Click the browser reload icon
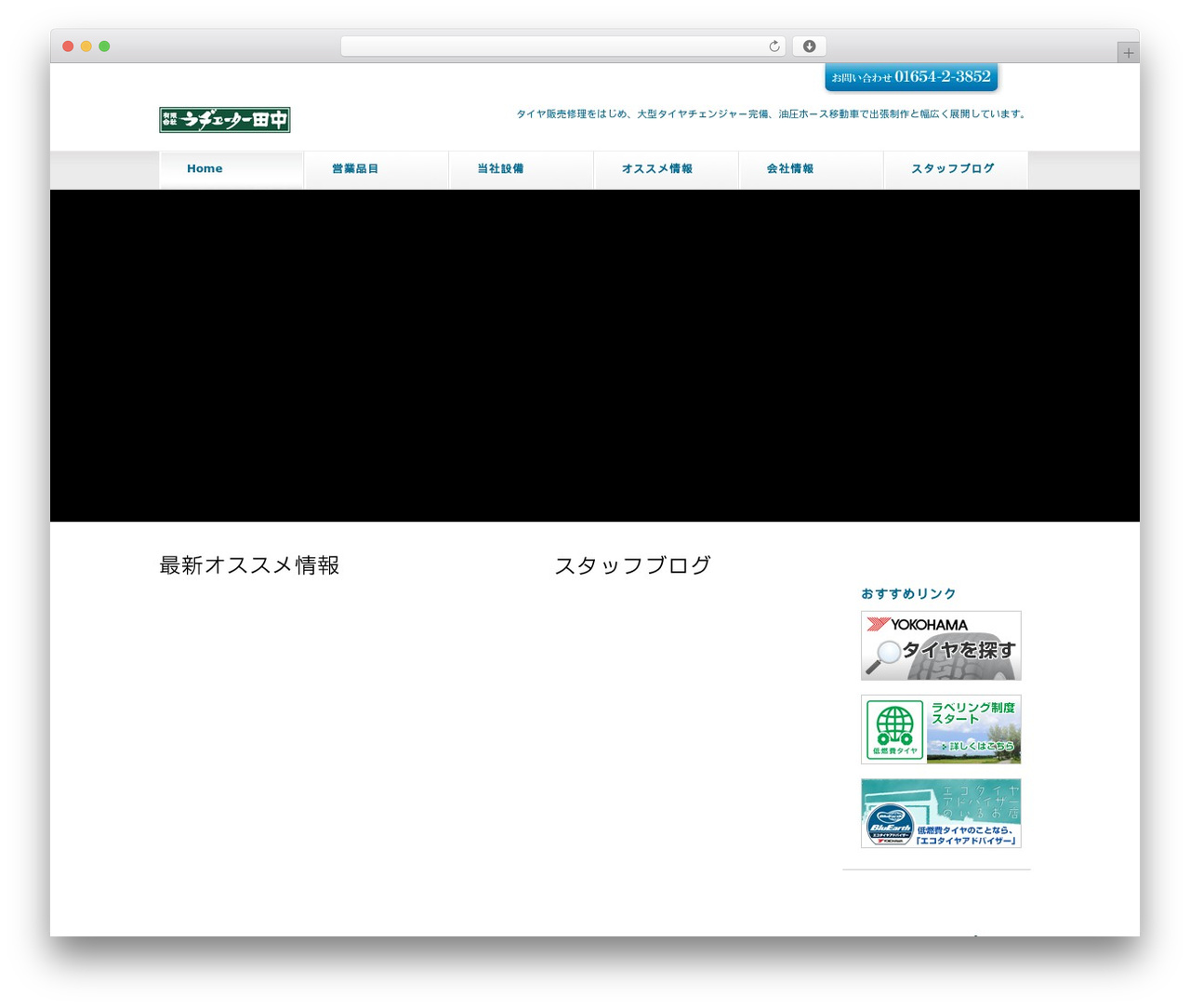 (773, 46)
